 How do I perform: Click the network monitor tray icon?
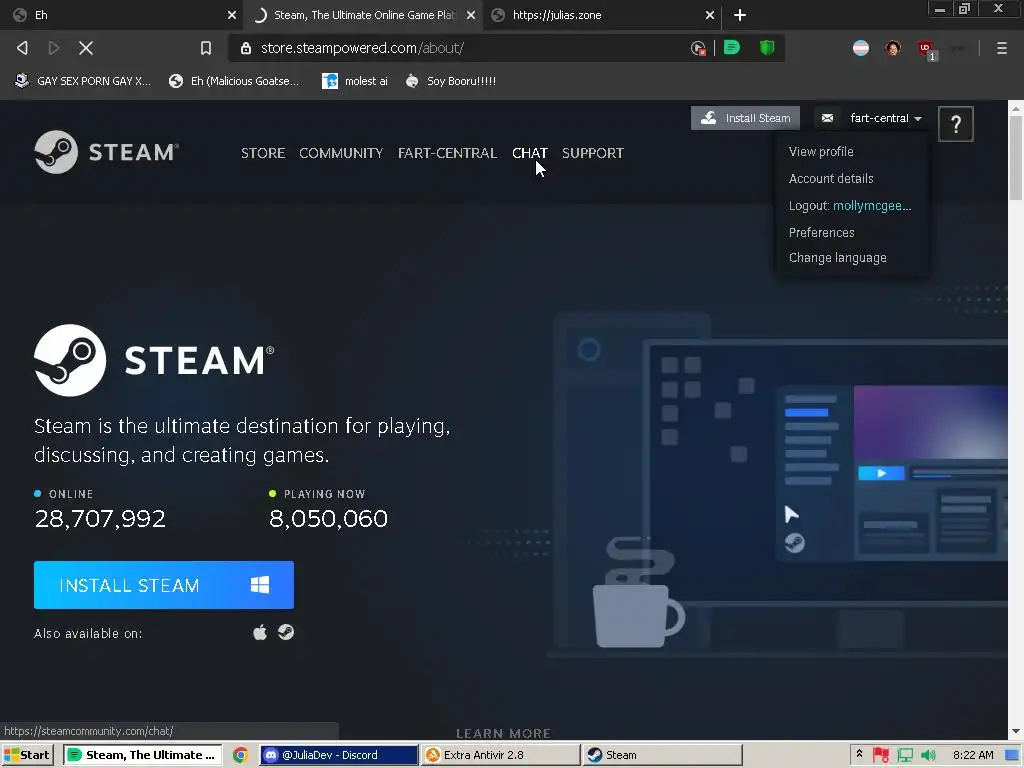905,755
